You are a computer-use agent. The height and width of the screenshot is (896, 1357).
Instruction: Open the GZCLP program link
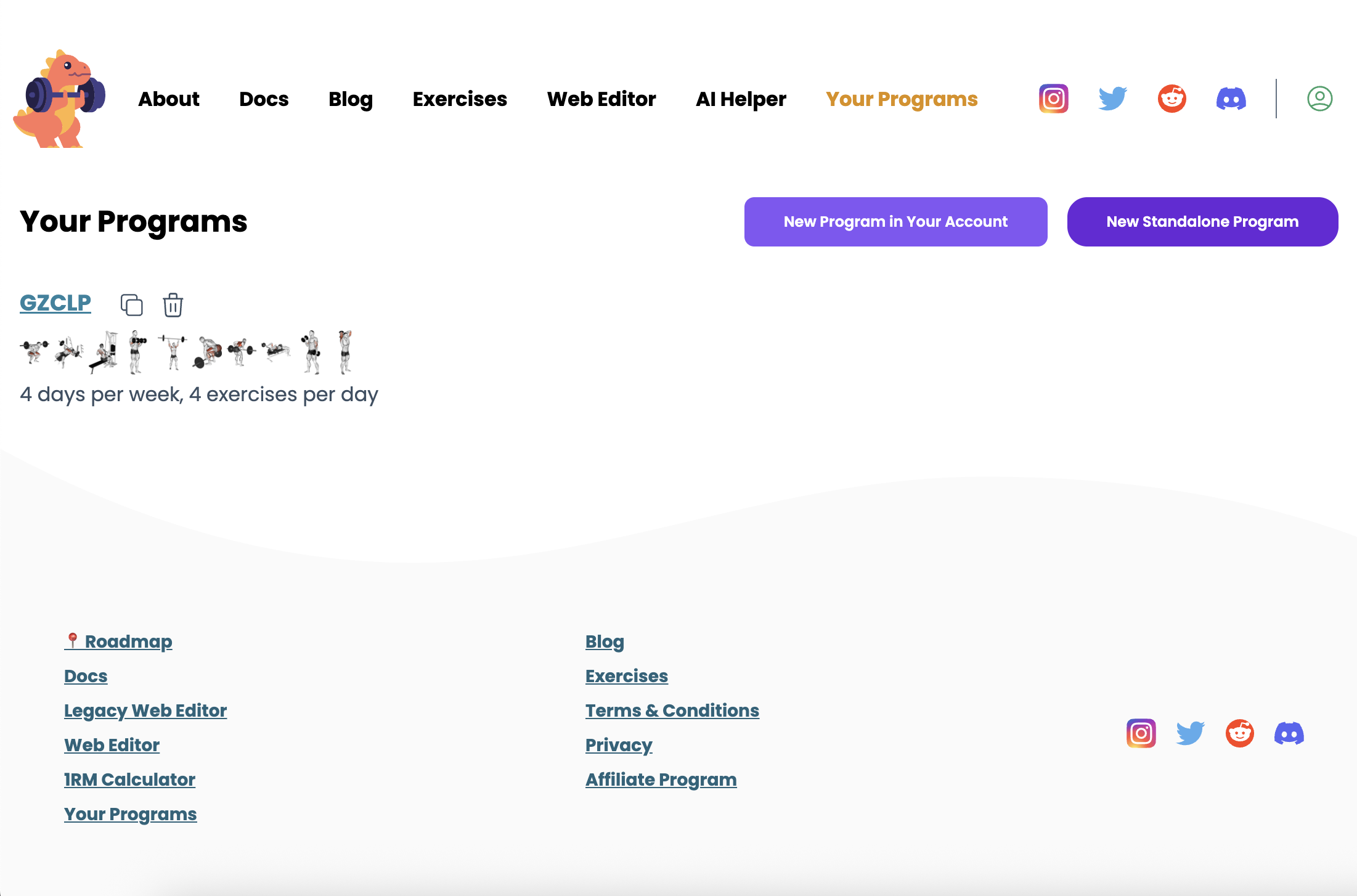click(55, 302)
